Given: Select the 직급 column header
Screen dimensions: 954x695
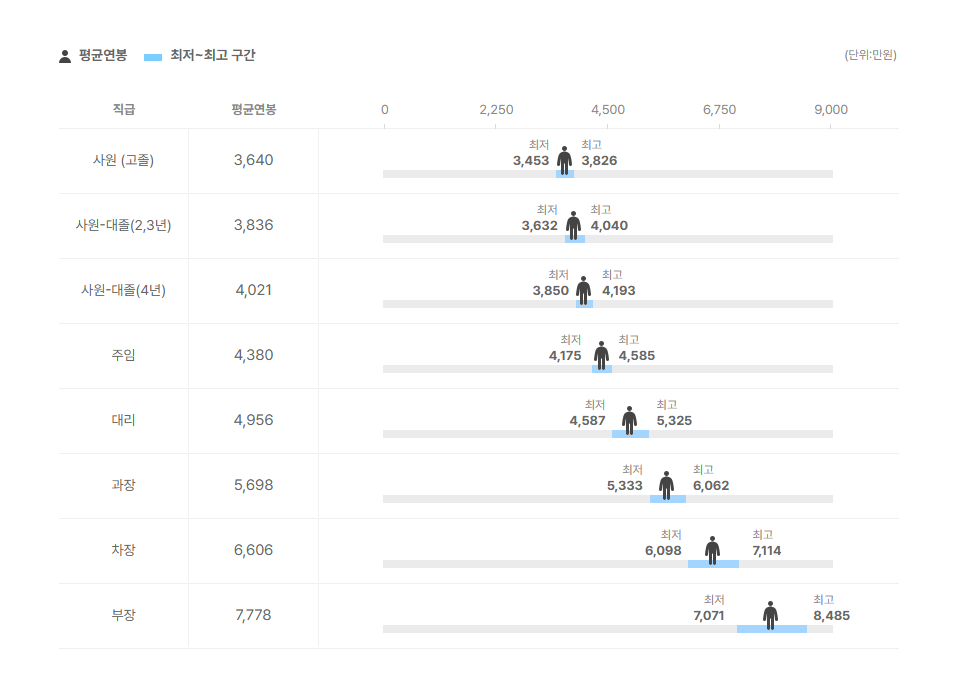Looking at the screenshot, I should [124, 109].
